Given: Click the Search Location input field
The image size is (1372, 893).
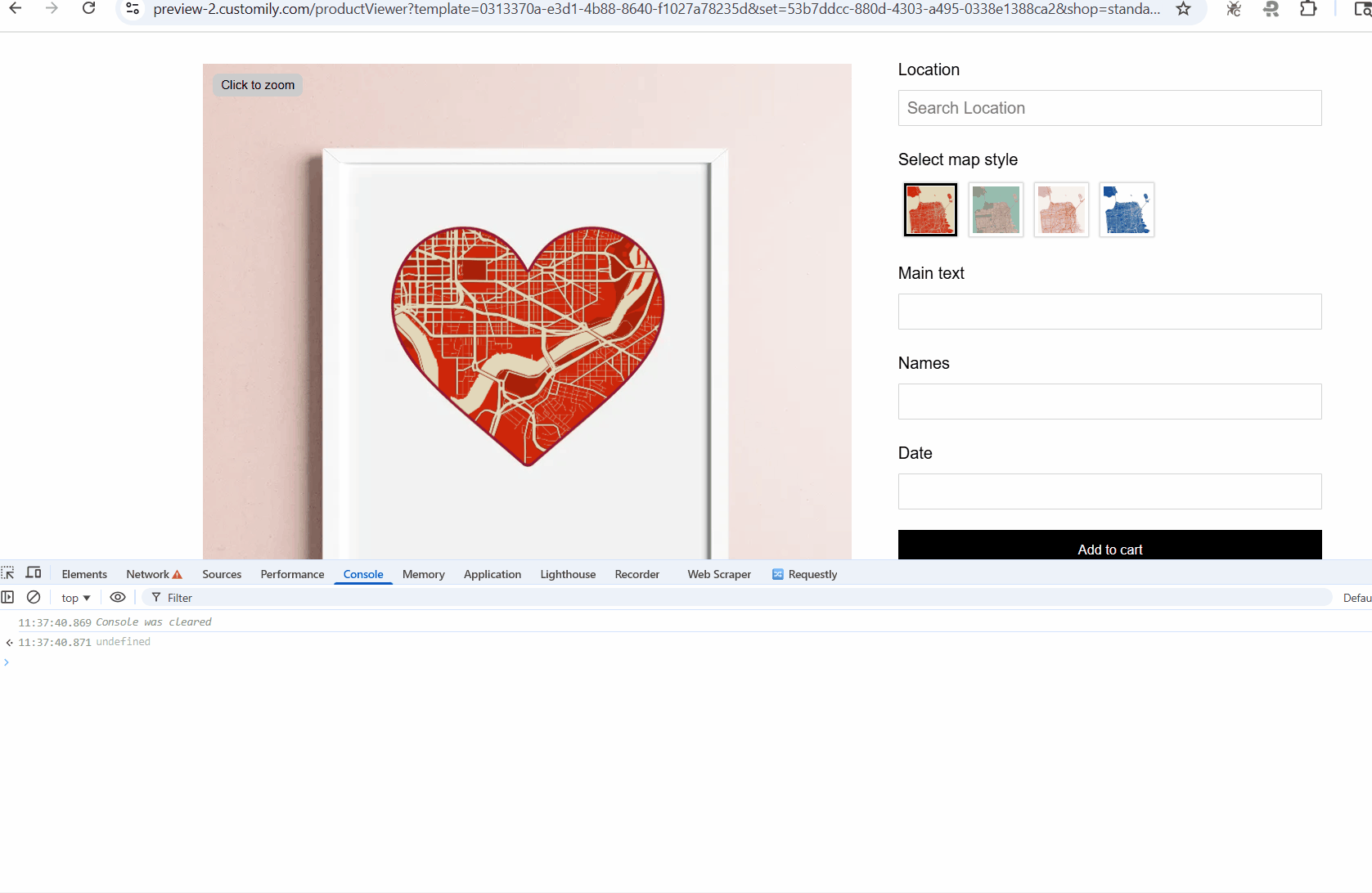Looking at the screenshot, I should tap(1109, 108).
